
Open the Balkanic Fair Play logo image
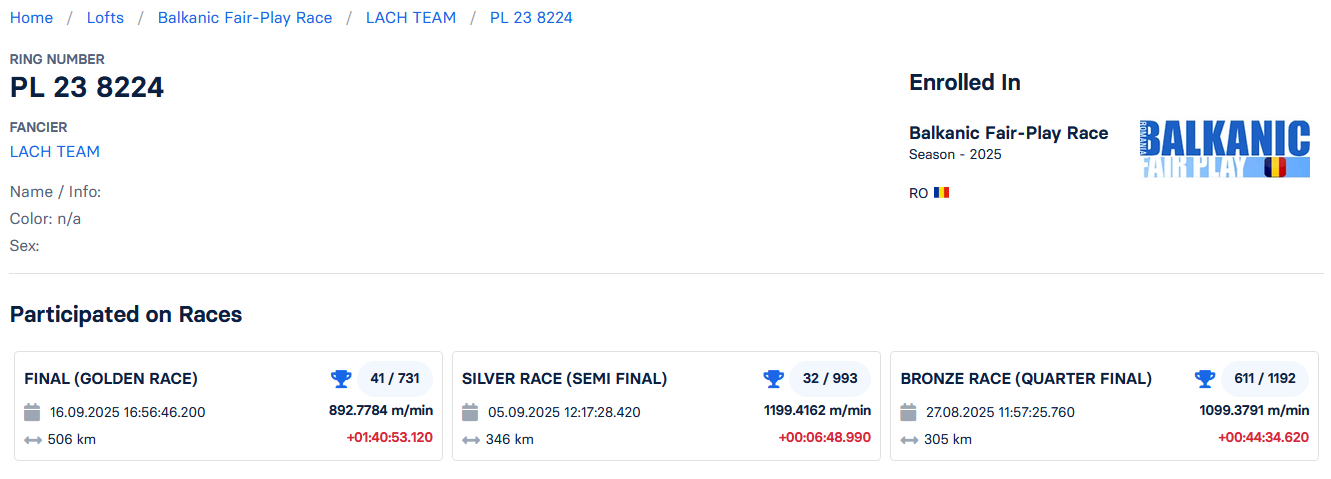(1225, 149)
